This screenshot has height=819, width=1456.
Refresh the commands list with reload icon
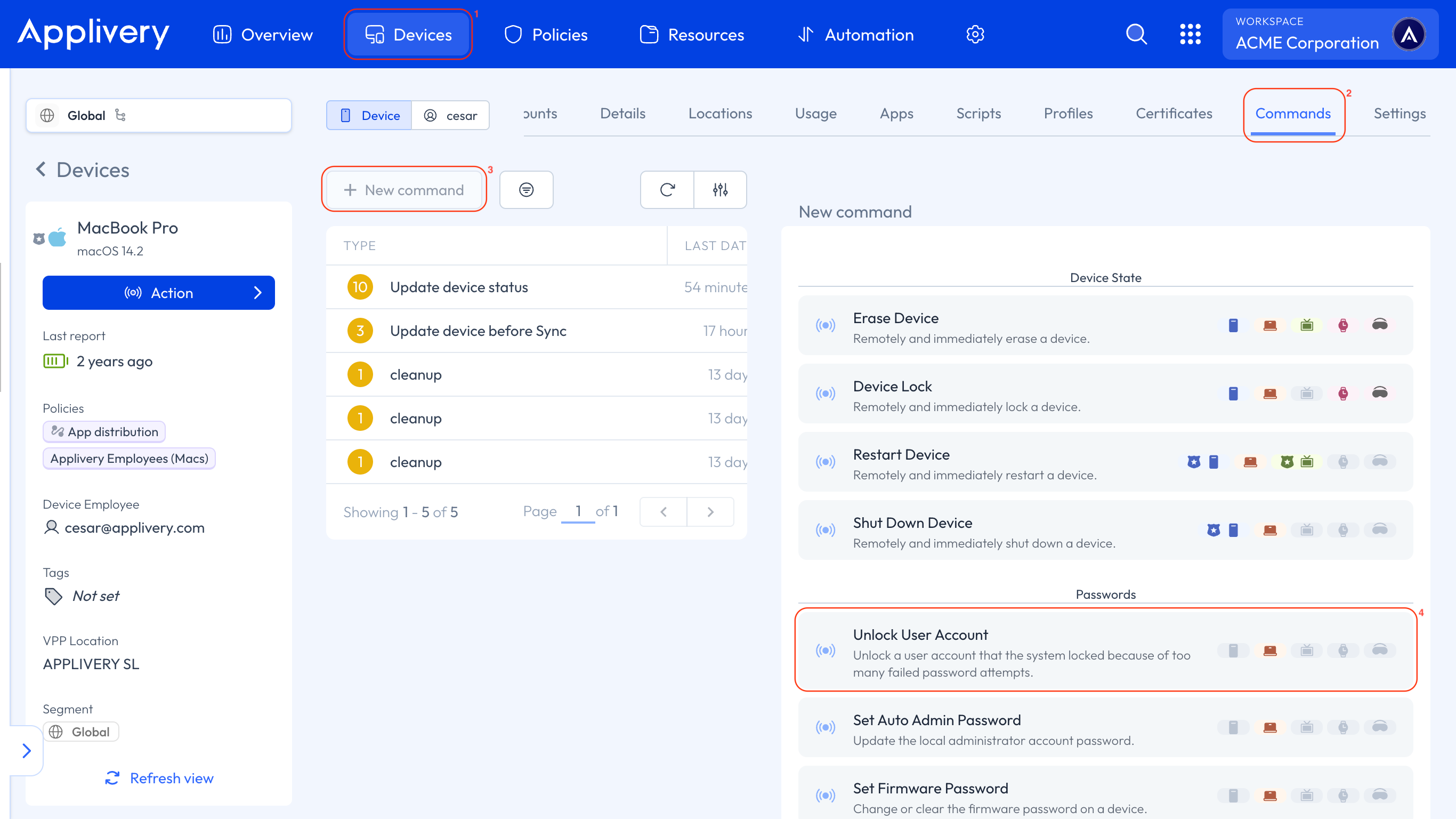pos(667,190)
